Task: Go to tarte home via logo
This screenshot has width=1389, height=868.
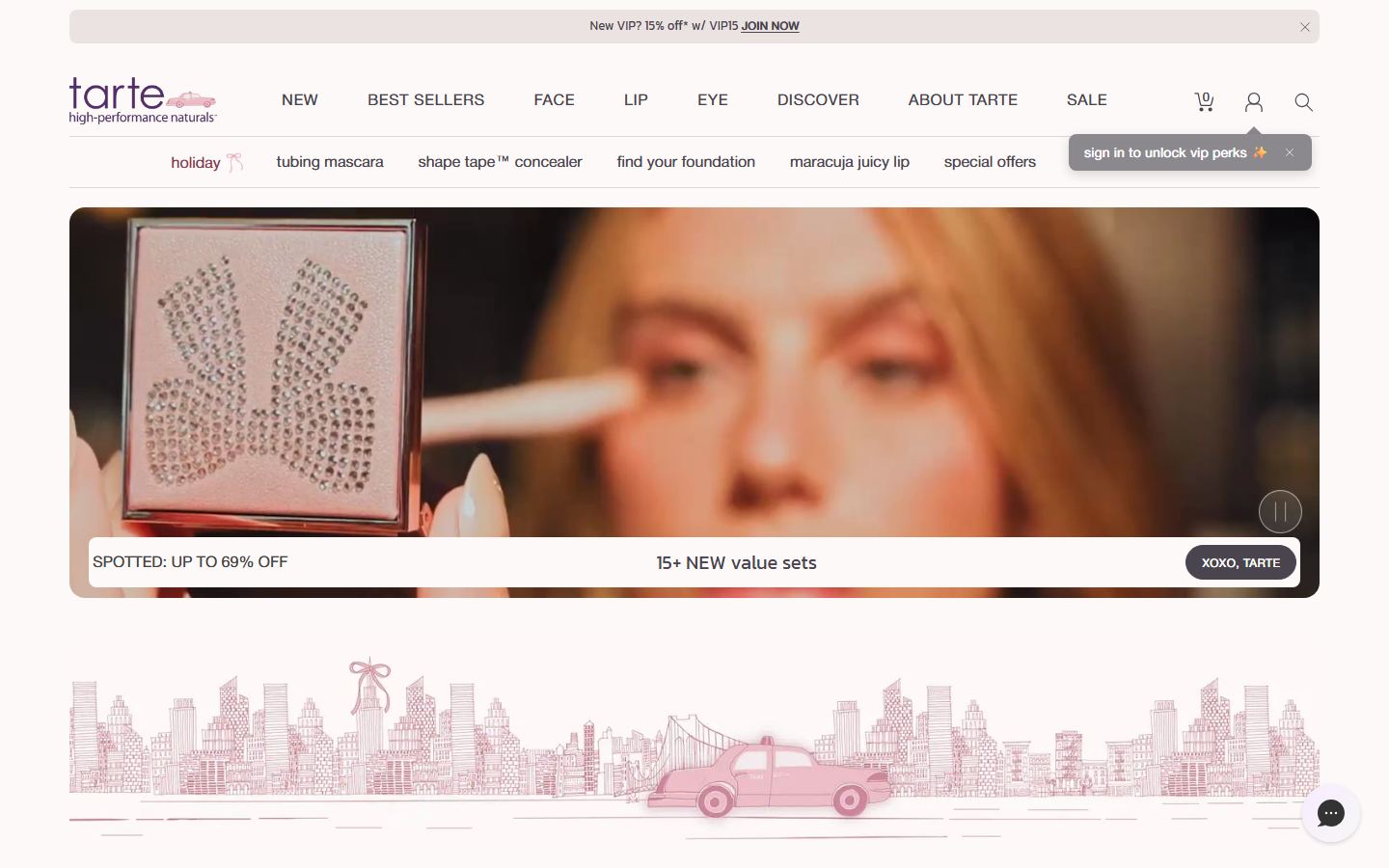Action: 143,100
